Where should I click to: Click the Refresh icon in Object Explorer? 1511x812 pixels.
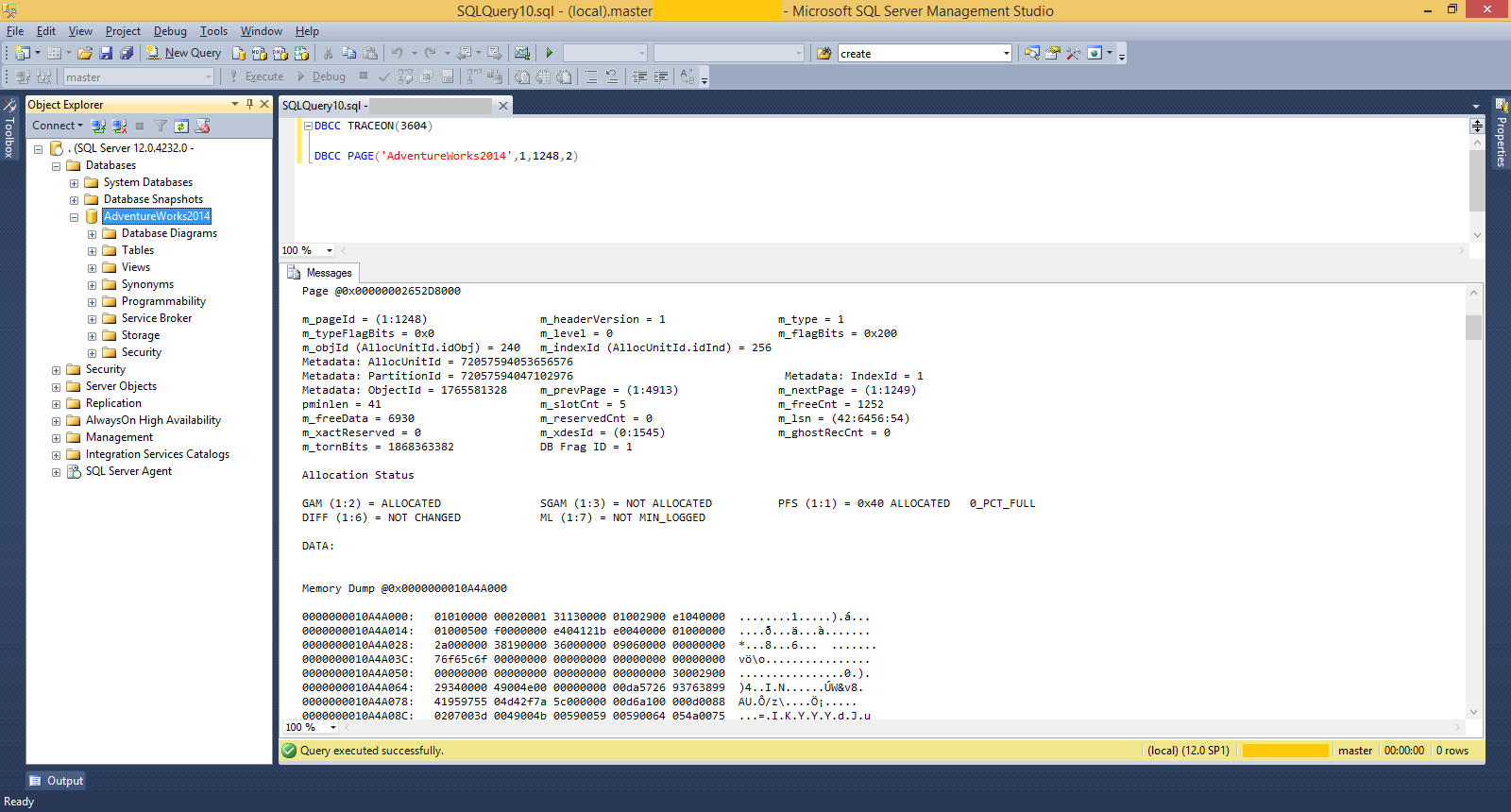pos(181,126)
